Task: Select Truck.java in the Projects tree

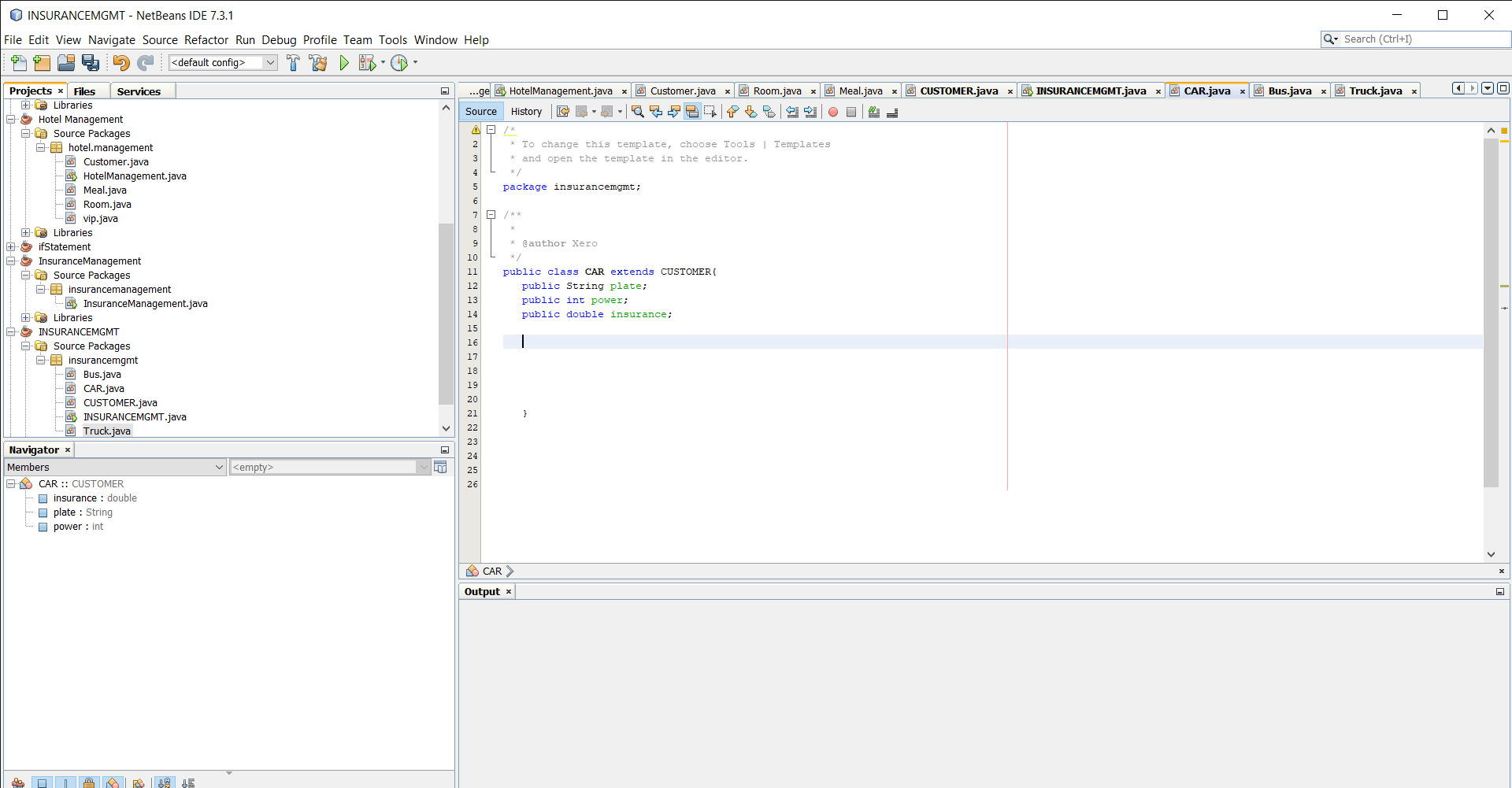Action: (108, 431)
